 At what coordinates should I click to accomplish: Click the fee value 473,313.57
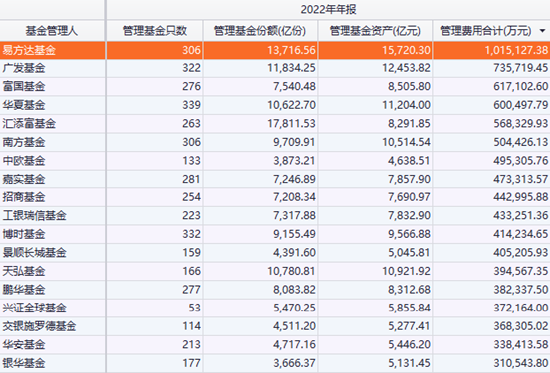[x=521, y=179]
